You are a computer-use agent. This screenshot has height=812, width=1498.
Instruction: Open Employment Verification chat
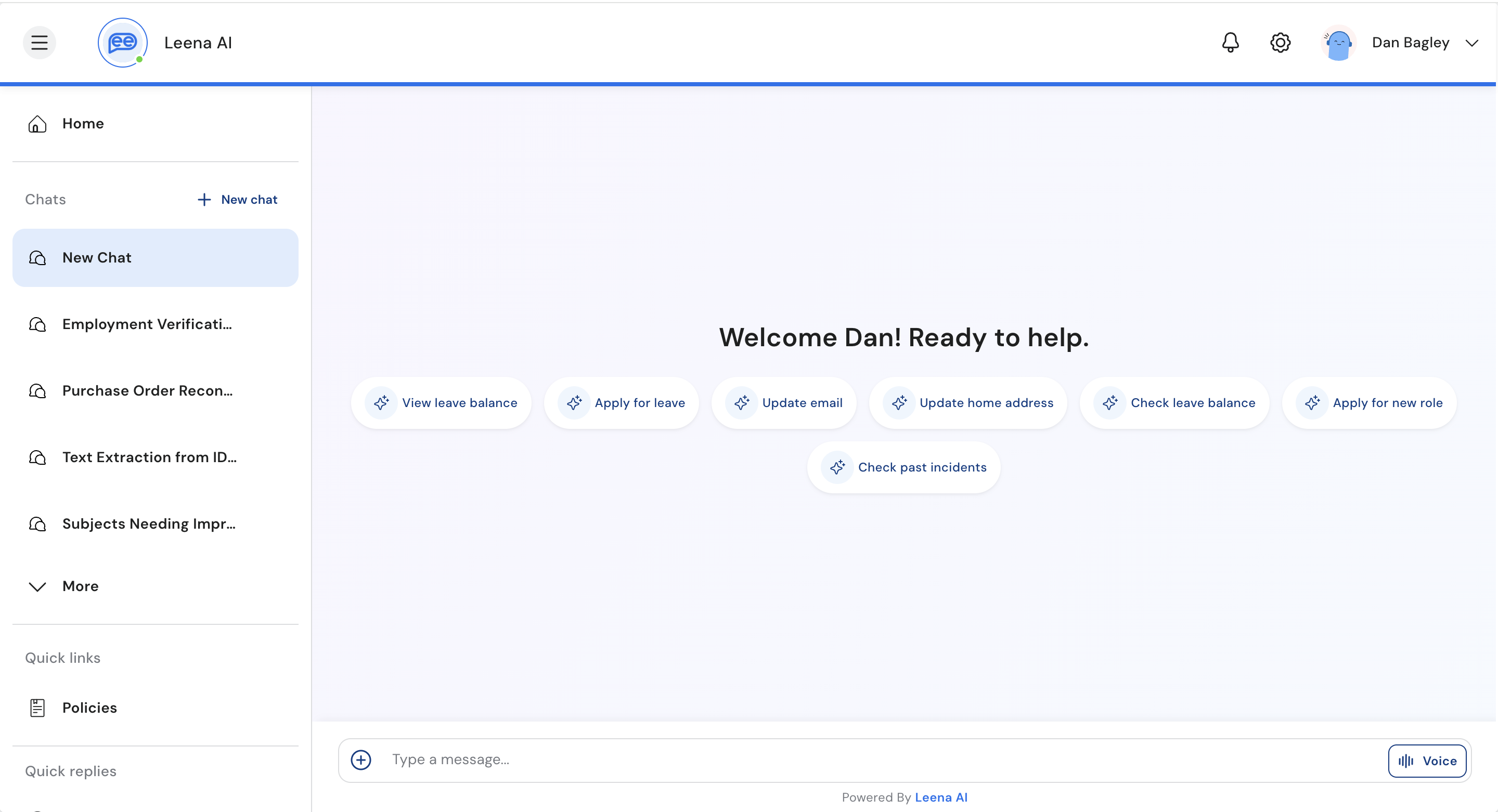147,324
